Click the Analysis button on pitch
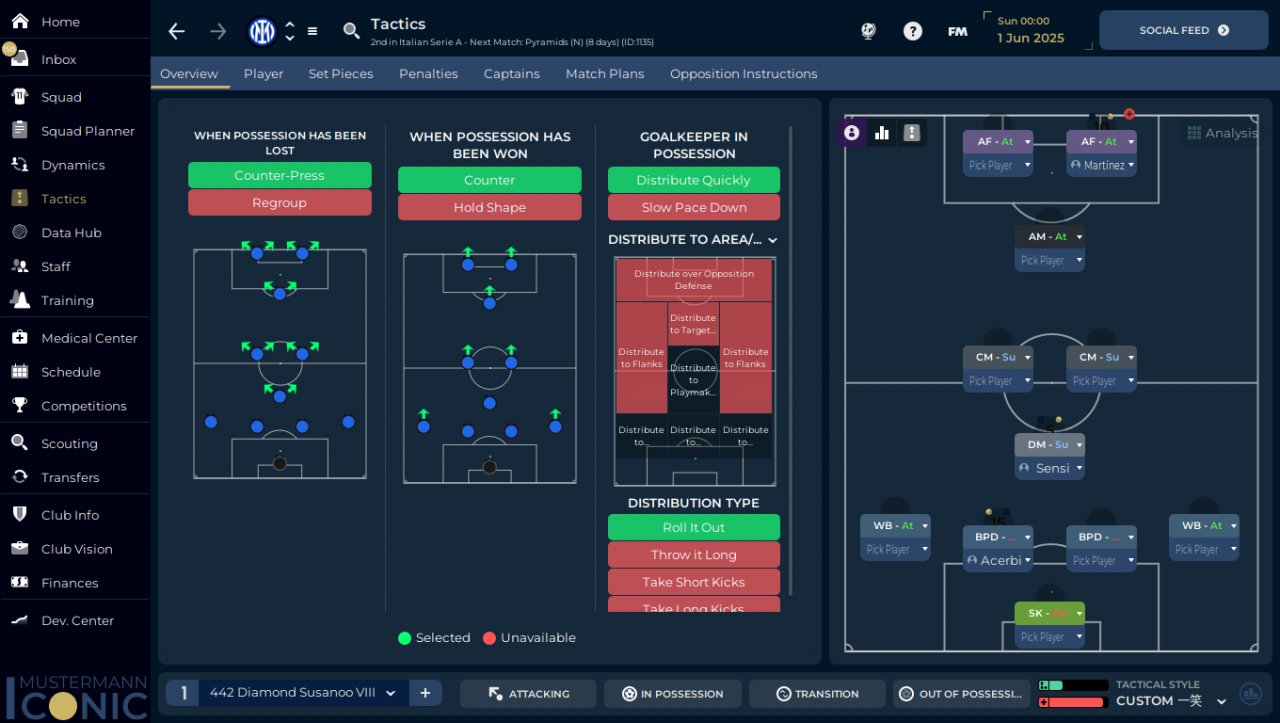Screen dimensions: 1280x723 tap(1222, 133)
